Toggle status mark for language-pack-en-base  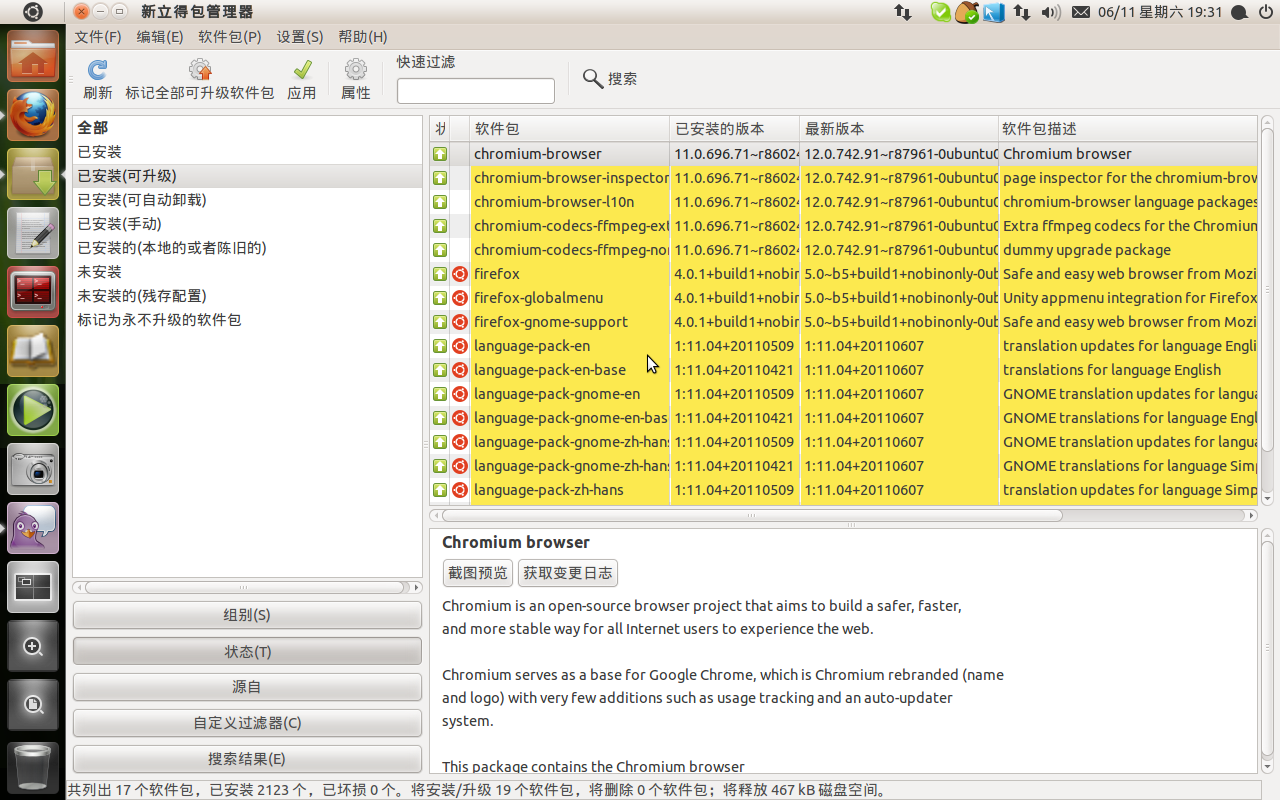[x=439, y=370]
